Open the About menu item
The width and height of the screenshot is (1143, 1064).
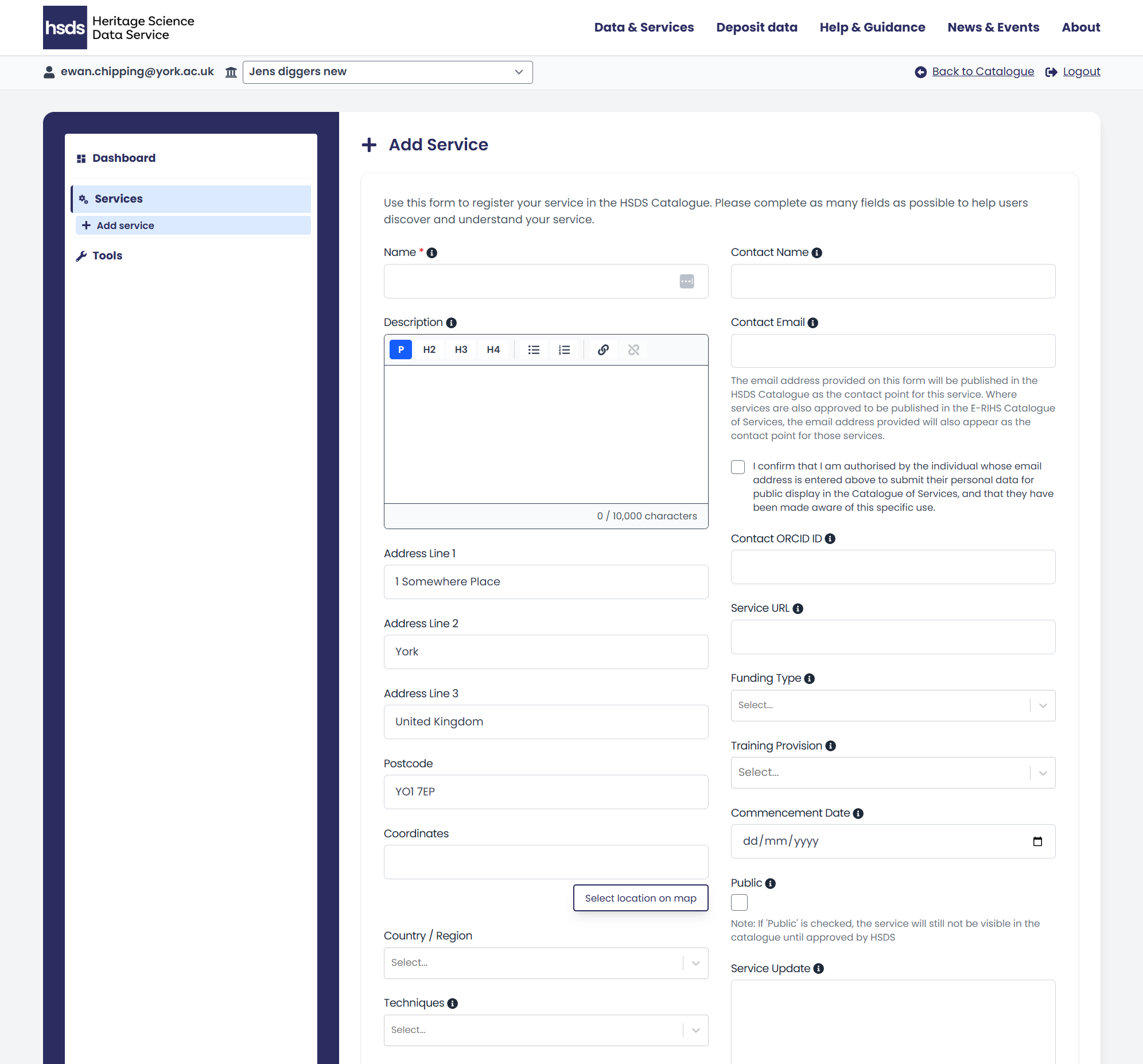pos(1080,27)
